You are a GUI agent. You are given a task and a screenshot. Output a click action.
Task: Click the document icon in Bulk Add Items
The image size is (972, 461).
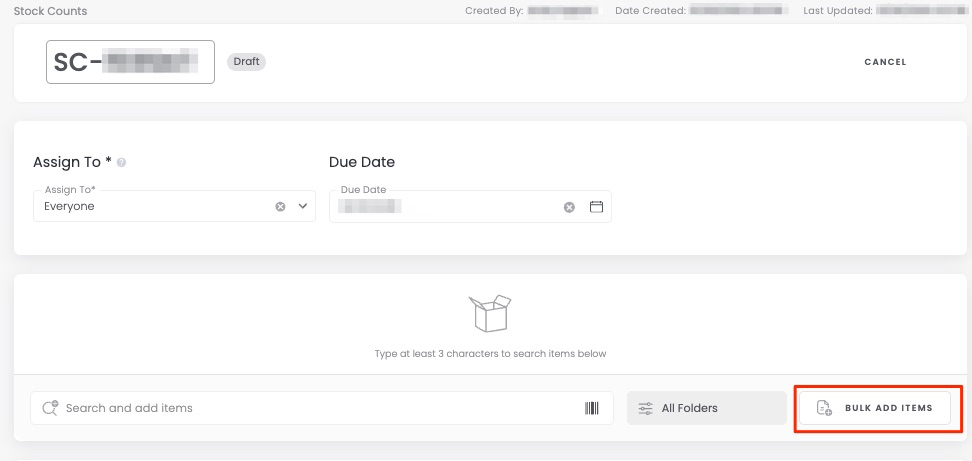pyautogui.click(x=824, y=408)
